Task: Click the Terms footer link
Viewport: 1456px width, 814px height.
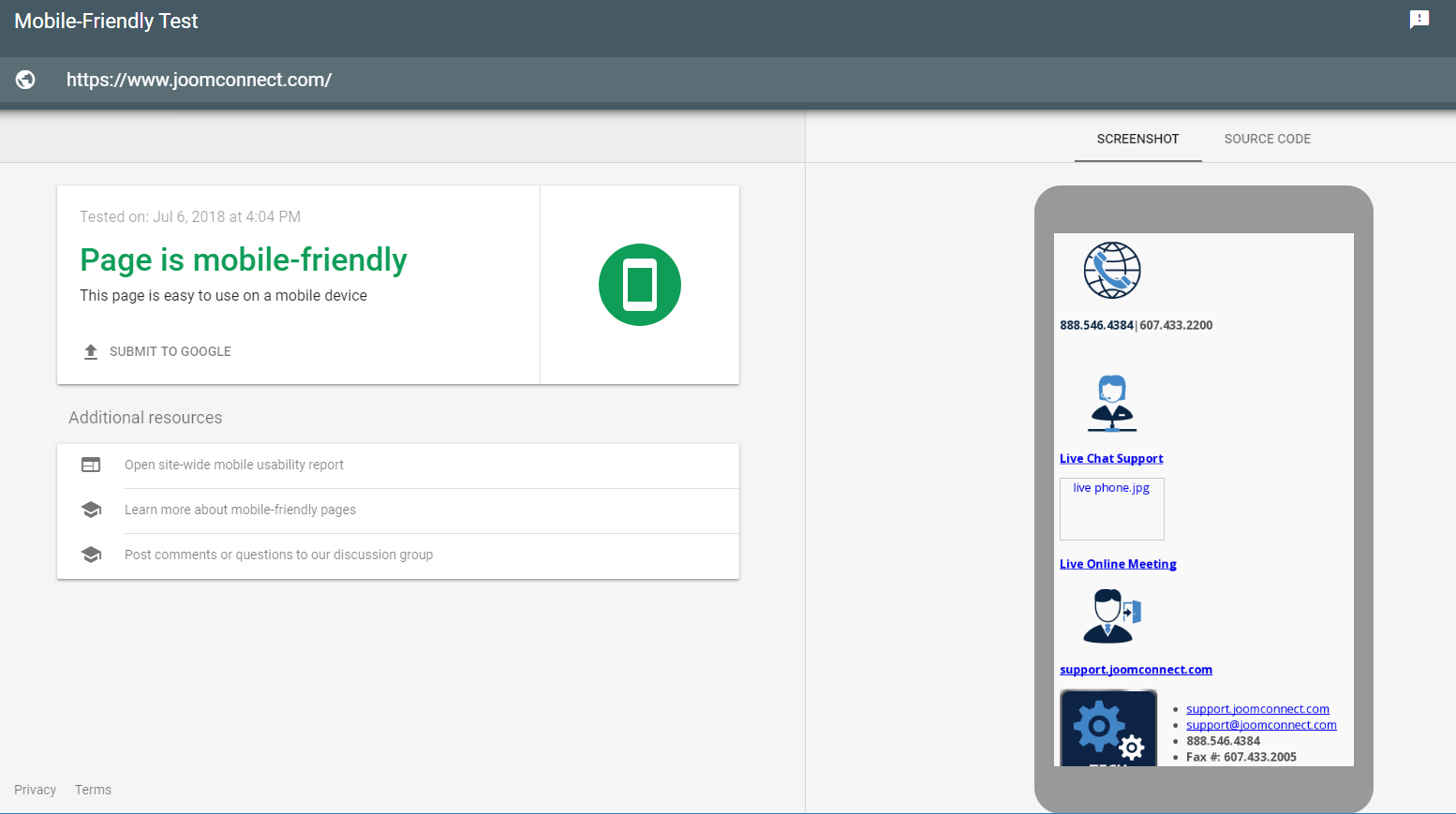Action: pyautogui.click(x=93, y=790)
